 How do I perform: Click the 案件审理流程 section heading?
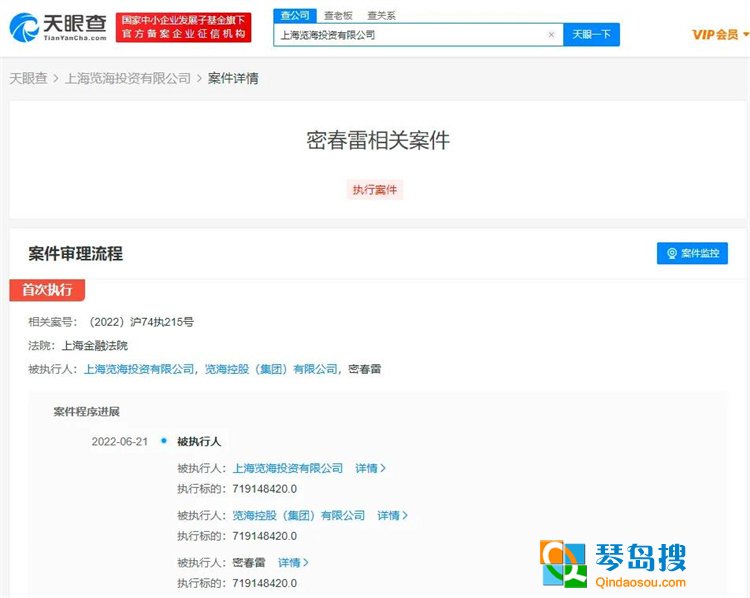coord(76,254)
